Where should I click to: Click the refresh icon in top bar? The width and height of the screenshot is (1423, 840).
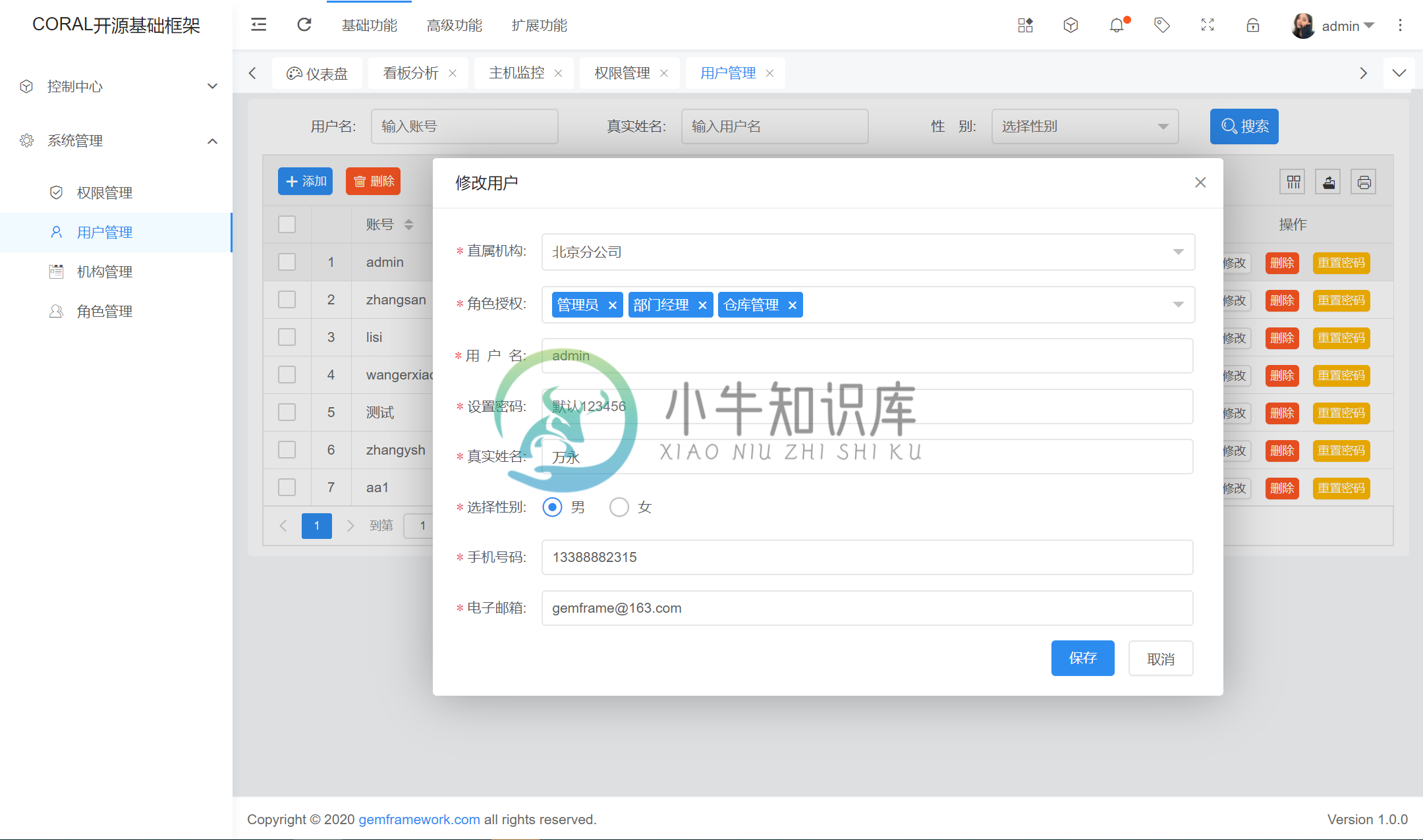pos(304,25)
